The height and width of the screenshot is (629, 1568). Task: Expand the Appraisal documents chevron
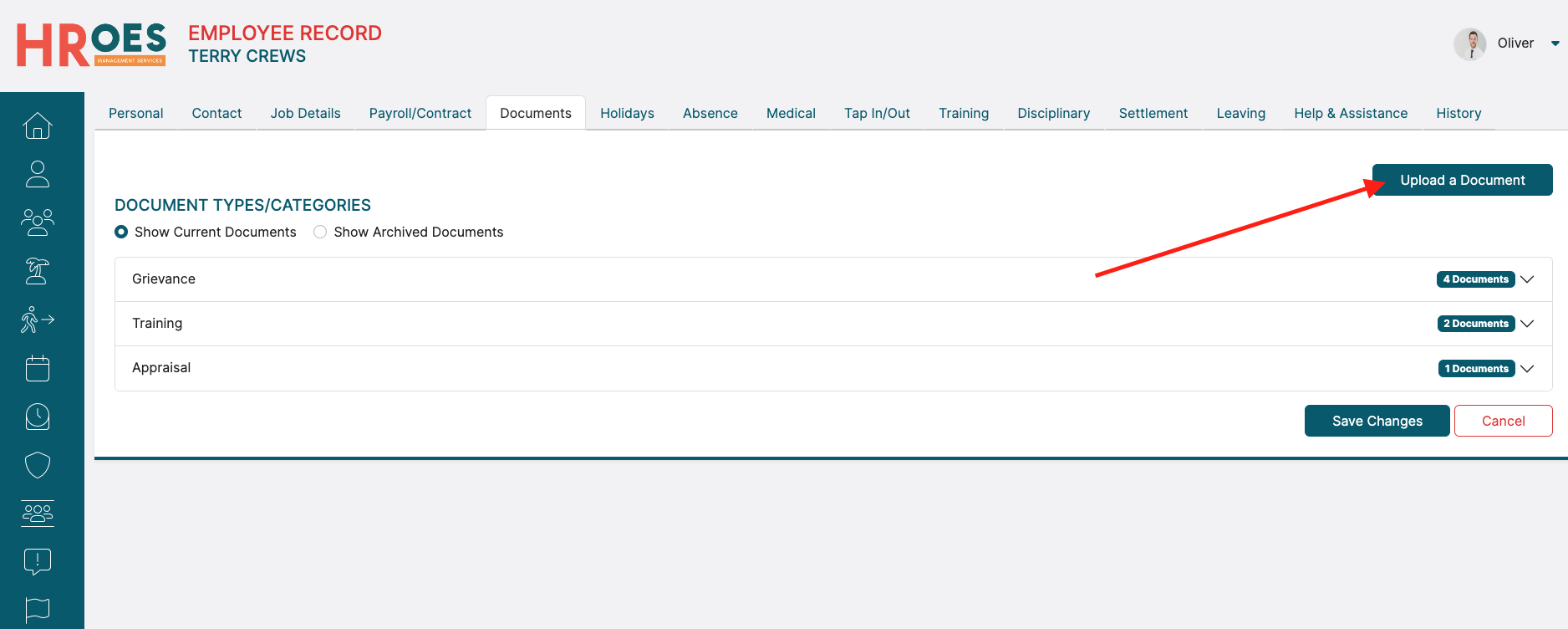coord(1527,369)
